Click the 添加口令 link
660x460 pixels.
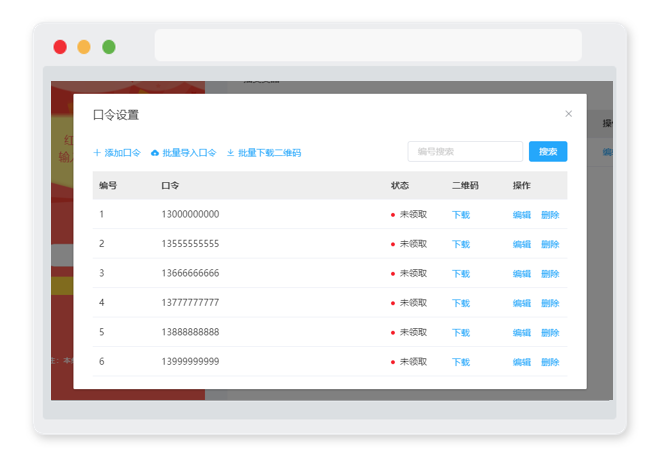point(117,152)
